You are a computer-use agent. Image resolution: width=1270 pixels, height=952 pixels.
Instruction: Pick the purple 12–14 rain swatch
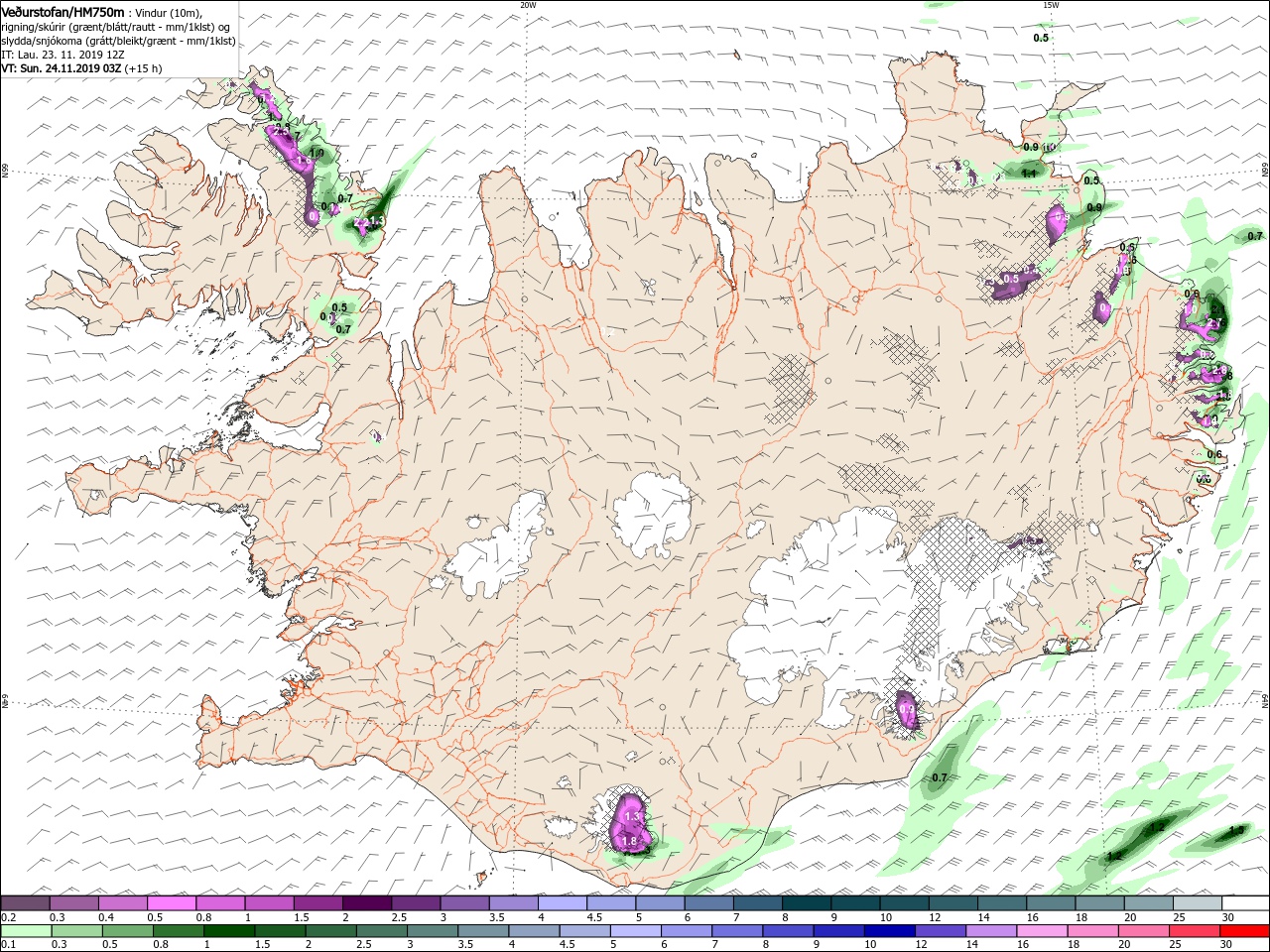(x=941, y=930)
